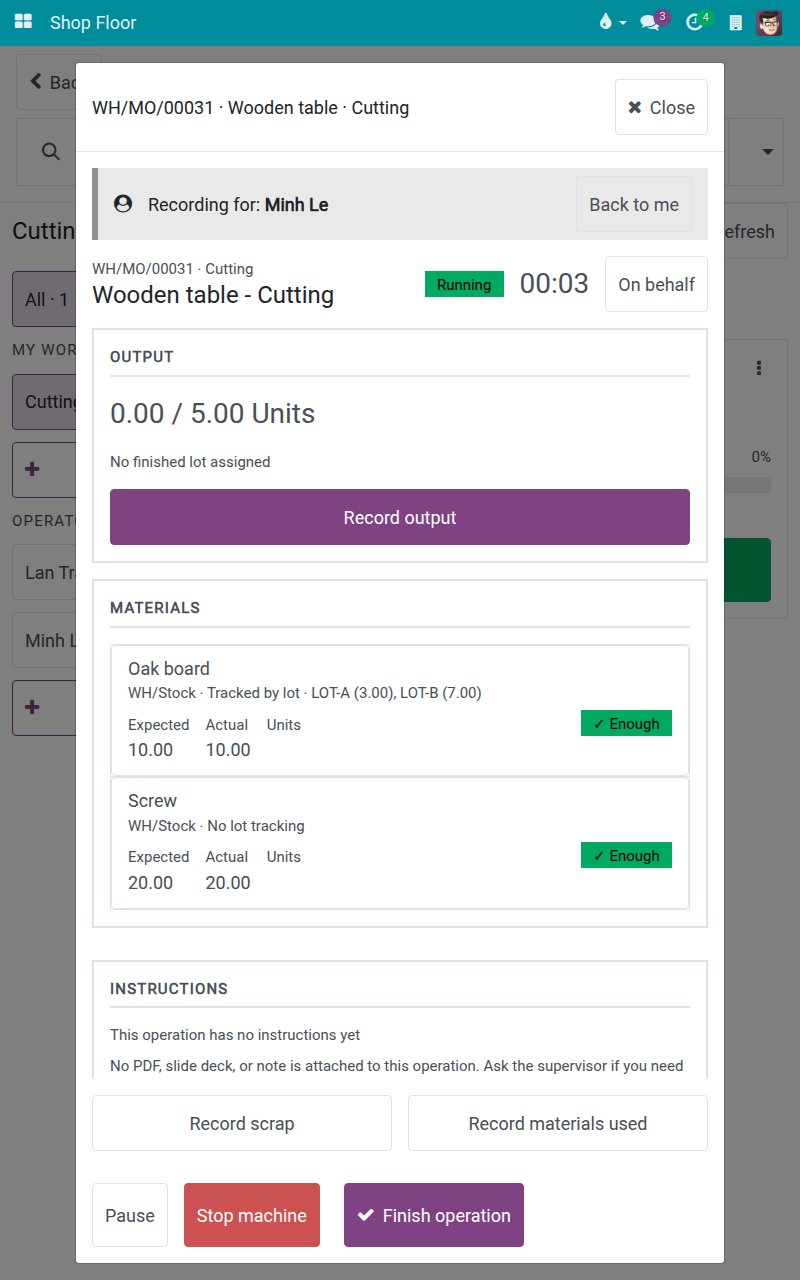The width and height of the screenshot is (800, 1280).
Task: Click the On behalf button
Action: 656,284
